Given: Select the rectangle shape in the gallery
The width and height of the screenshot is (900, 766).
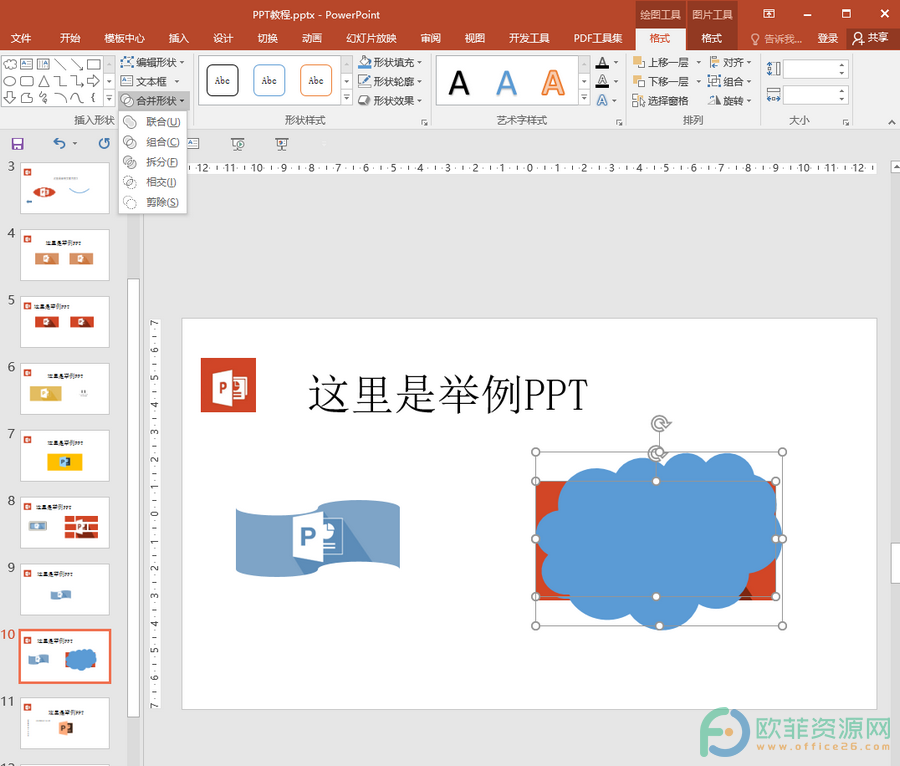Looking at the screenshot, I should [x=94, y=64].
